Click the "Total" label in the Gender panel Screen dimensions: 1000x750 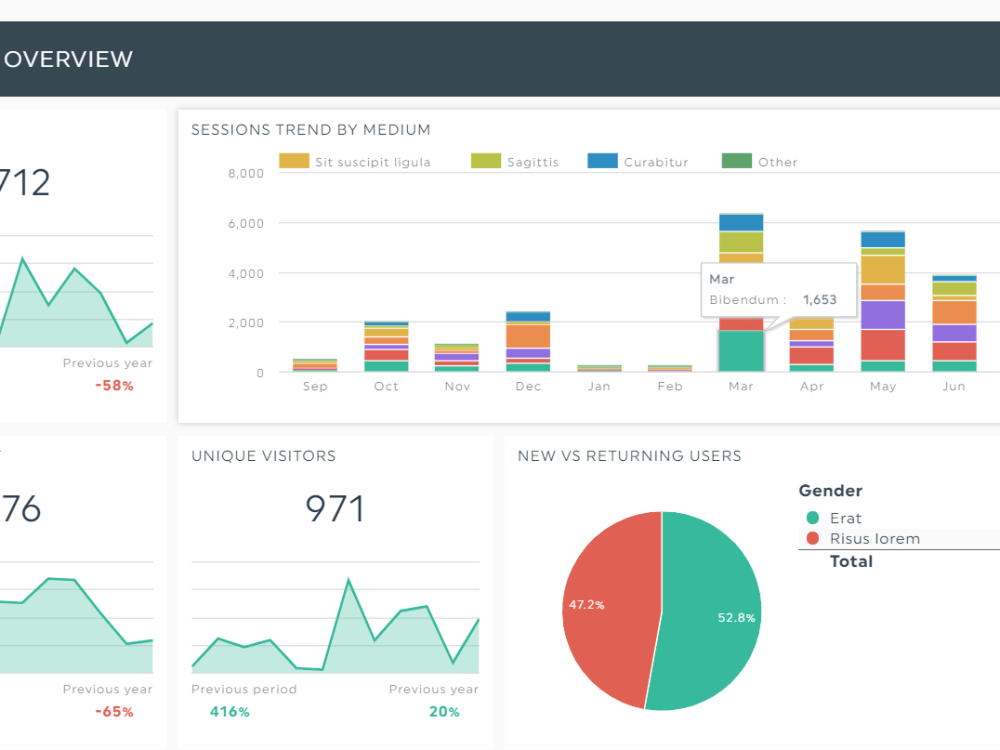click(851, 561)
